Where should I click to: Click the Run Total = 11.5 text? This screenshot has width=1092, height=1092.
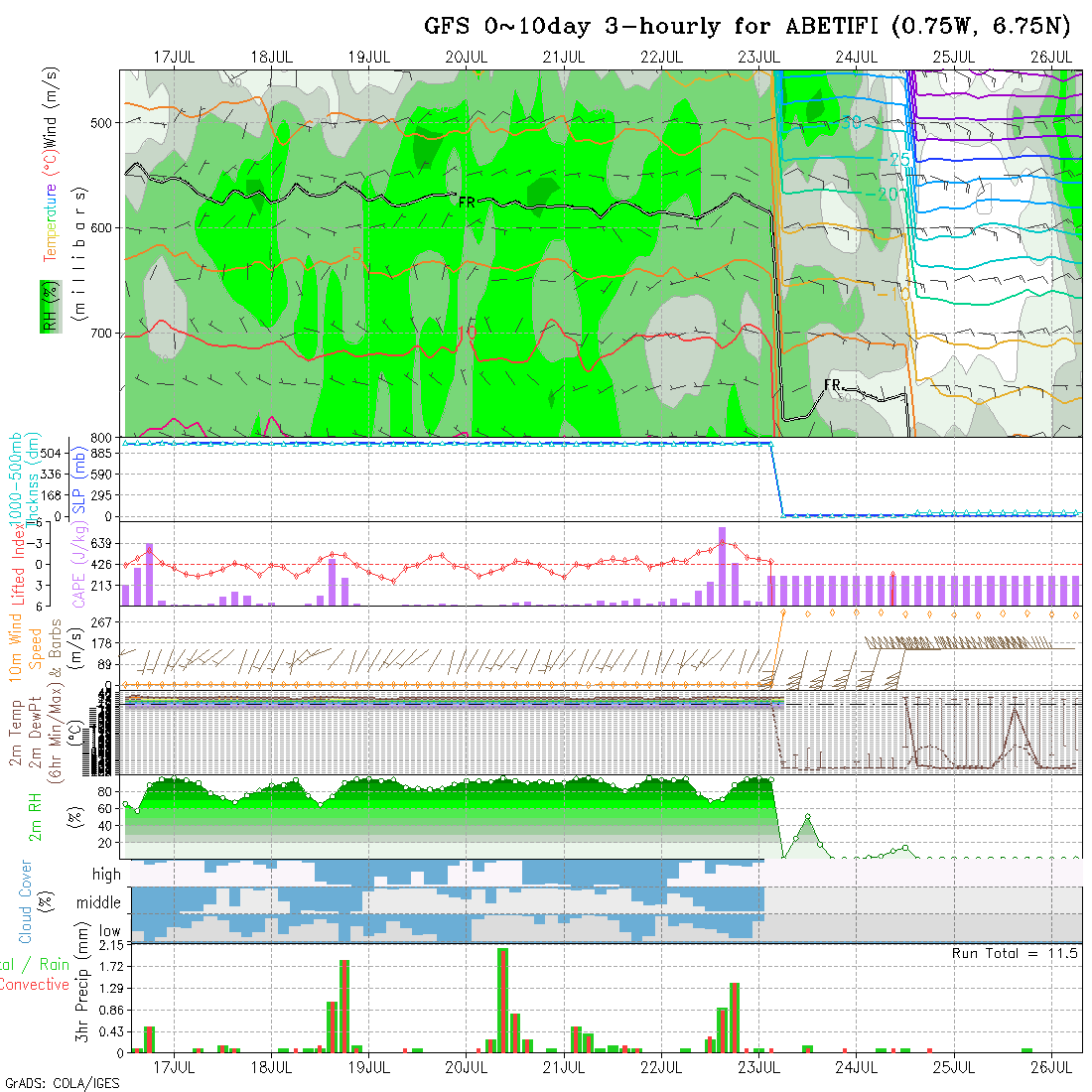coord(1015,953)
